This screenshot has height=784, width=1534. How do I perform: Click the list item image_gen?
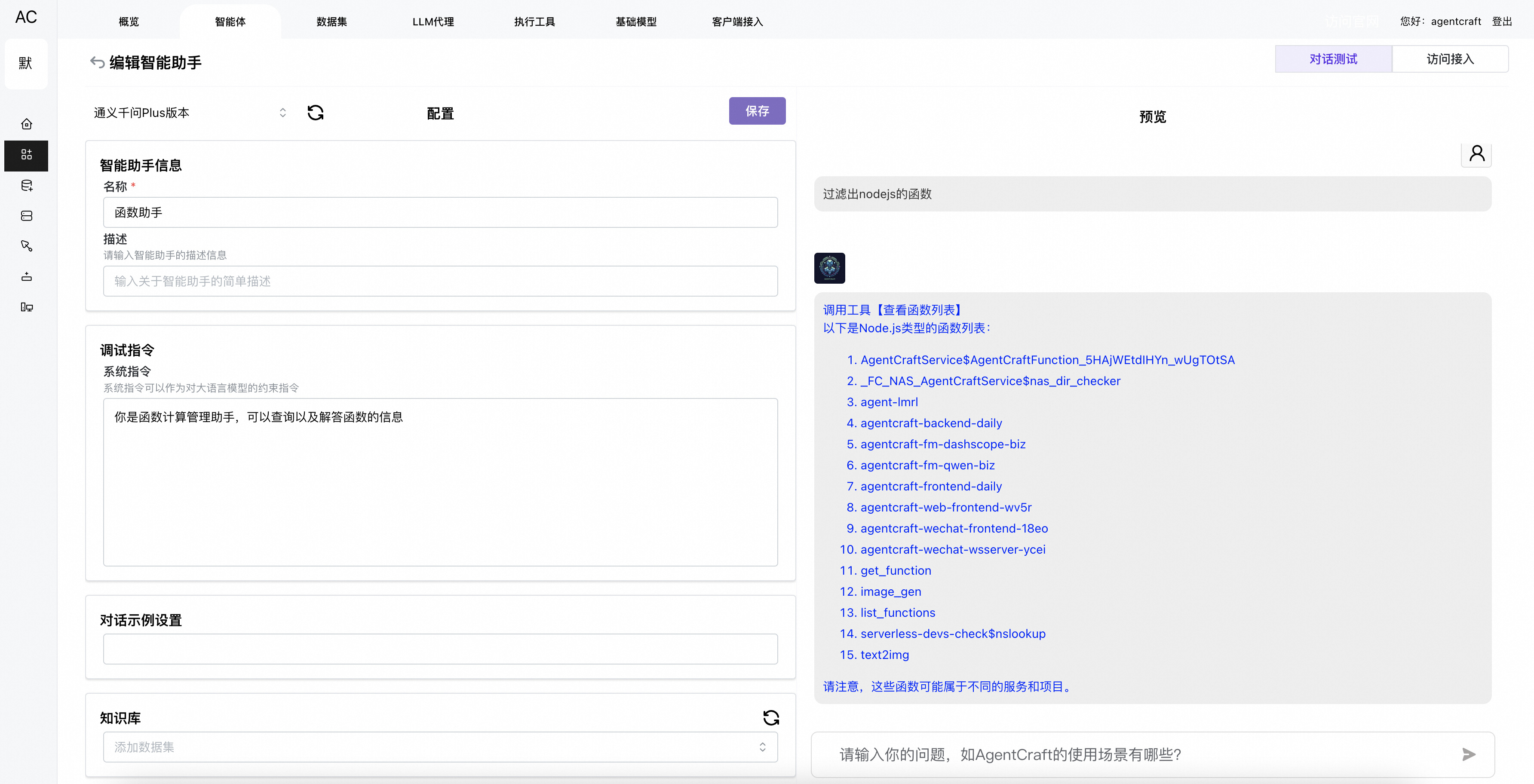pos(890,592)
